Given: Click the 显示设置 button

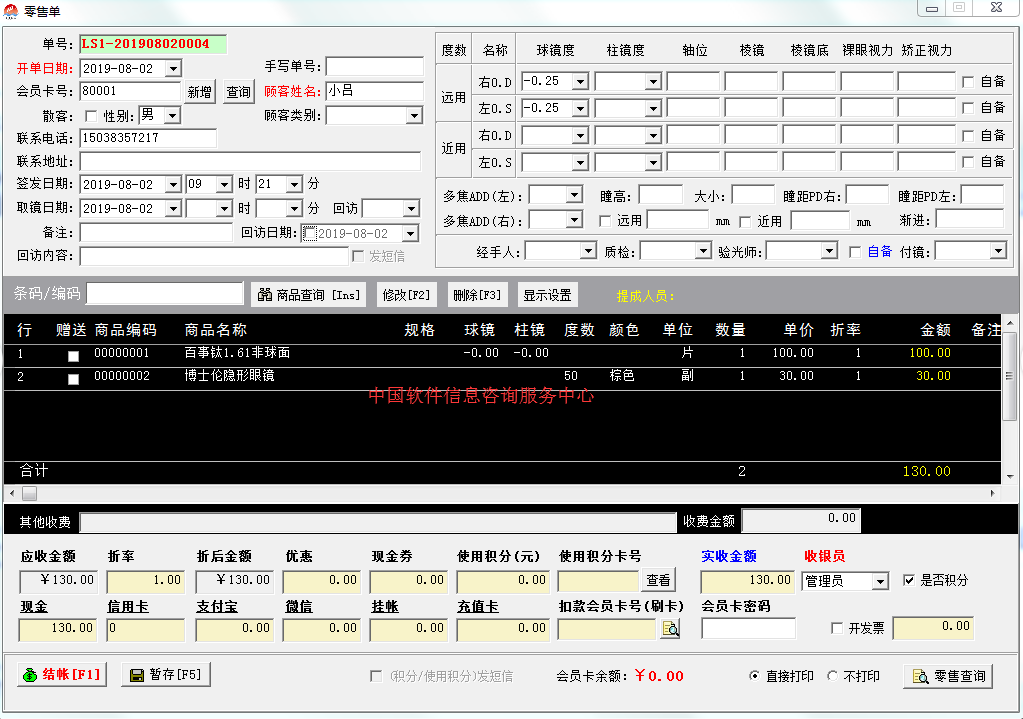Looking at the screenshot, I should click(x=547, y=295).
